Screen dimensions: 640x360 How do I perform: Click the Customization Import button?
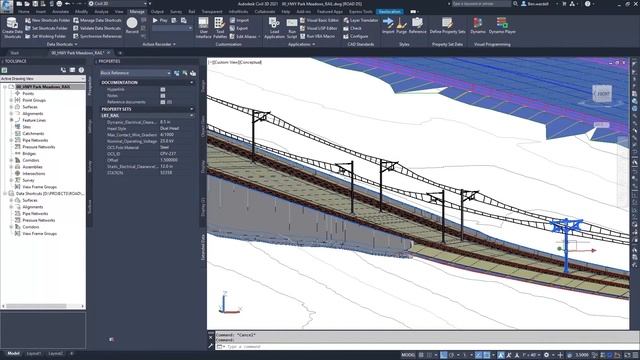click(239, 20)
